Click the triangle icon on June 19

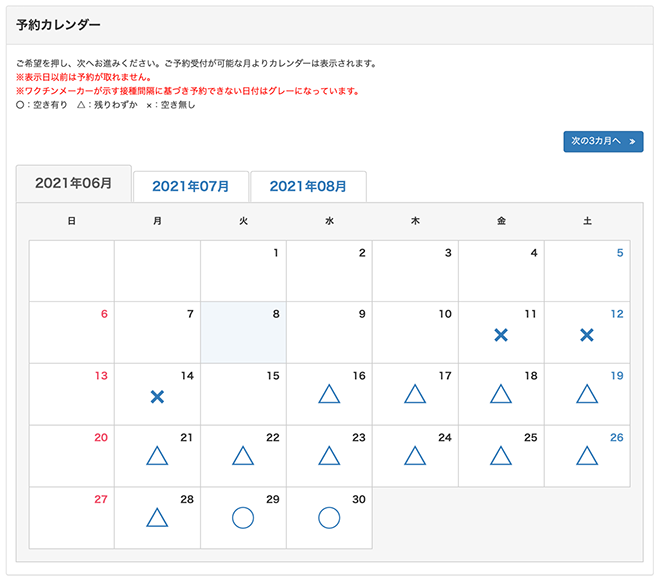[587, 394]
